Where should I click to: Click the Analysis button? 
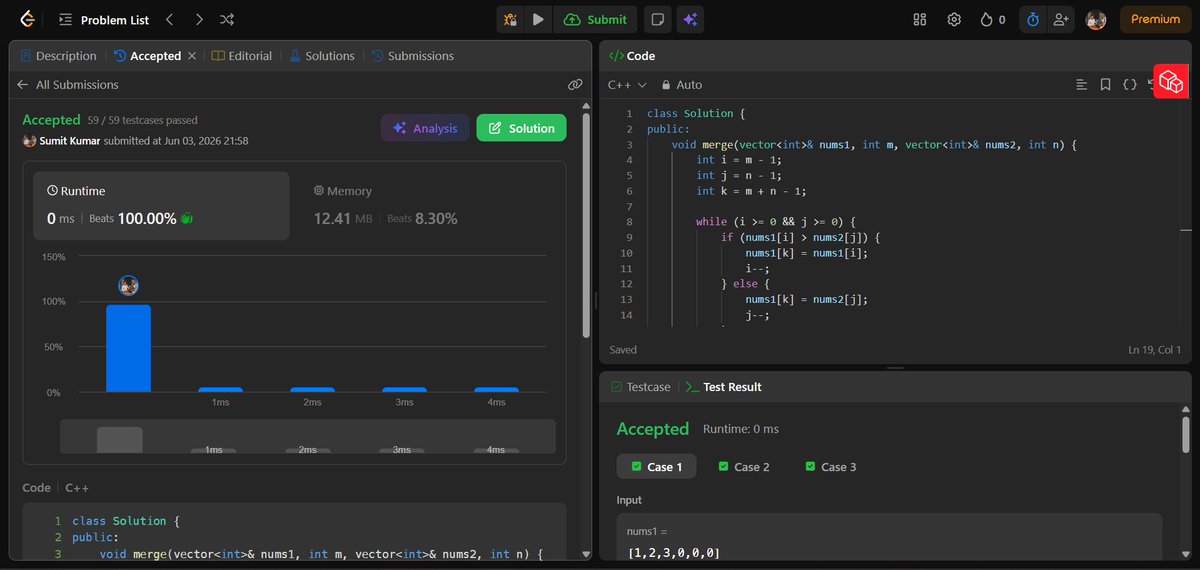pos(425,128)
